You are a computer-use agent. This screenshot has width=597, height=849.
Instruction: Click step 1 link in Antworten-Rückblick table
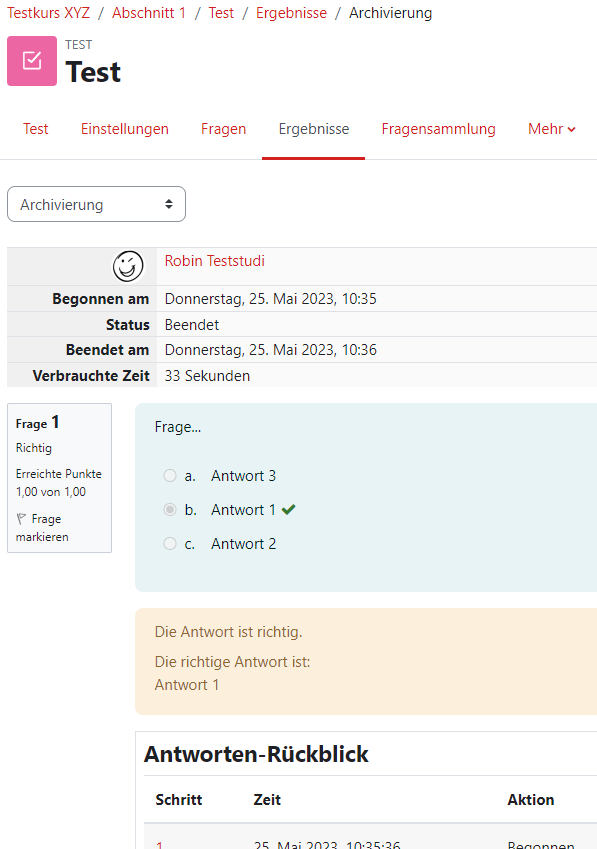pos(159,845)
